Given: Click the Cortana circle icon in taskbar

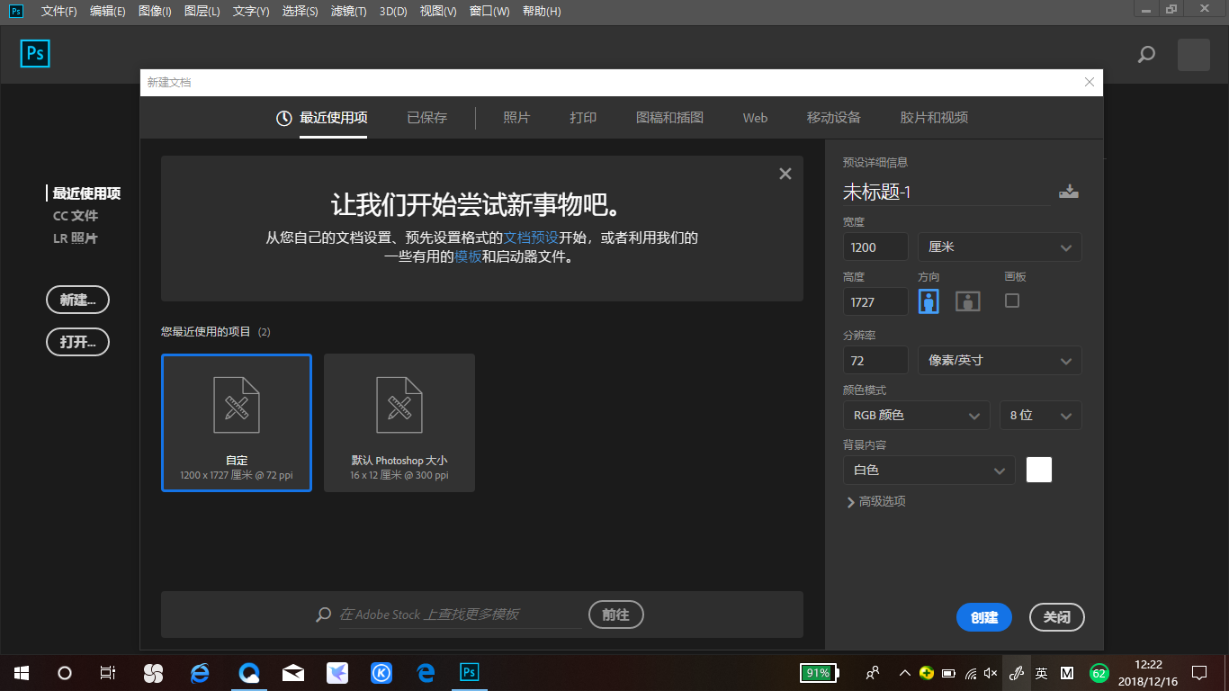Looking at the screenshot, I should [x=64, y=673].
